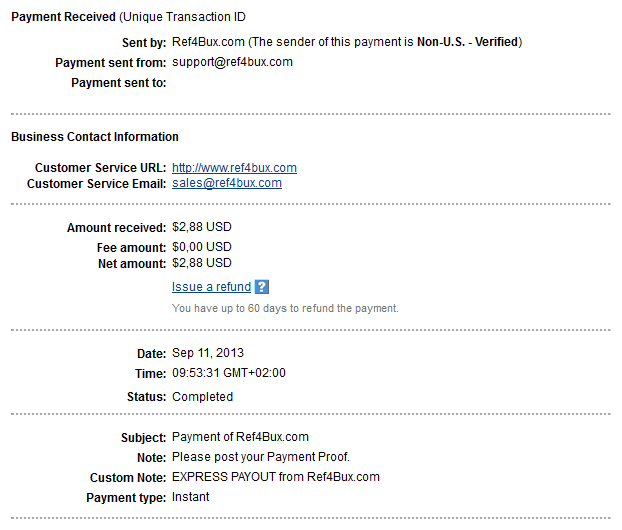
Task: Click the subject Payment of Ref4Bux.com
Action: point(240,437)
